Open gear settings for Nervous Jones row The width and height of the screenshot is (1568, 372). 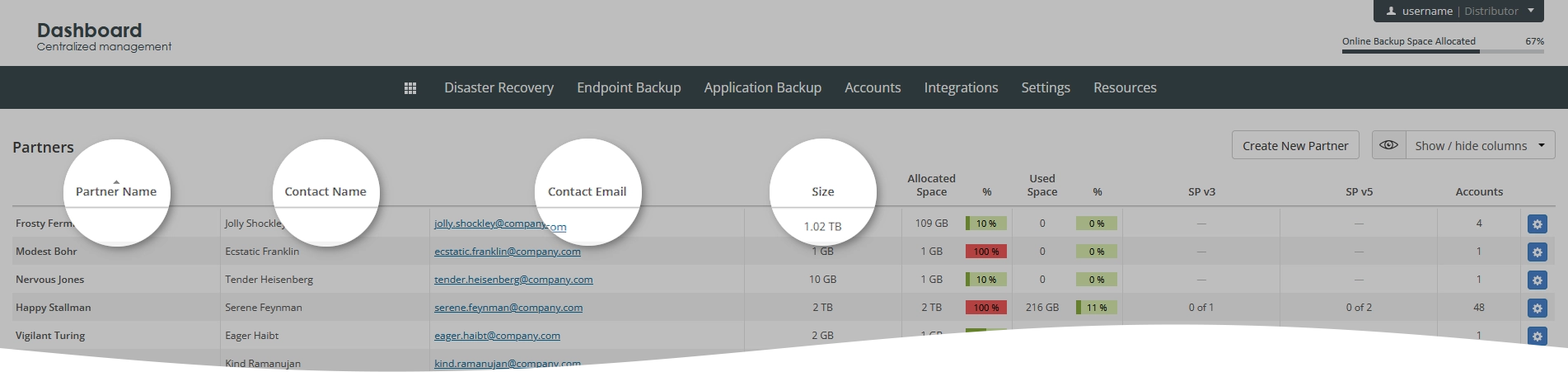pyautogui.click(x=1537, y=280)
